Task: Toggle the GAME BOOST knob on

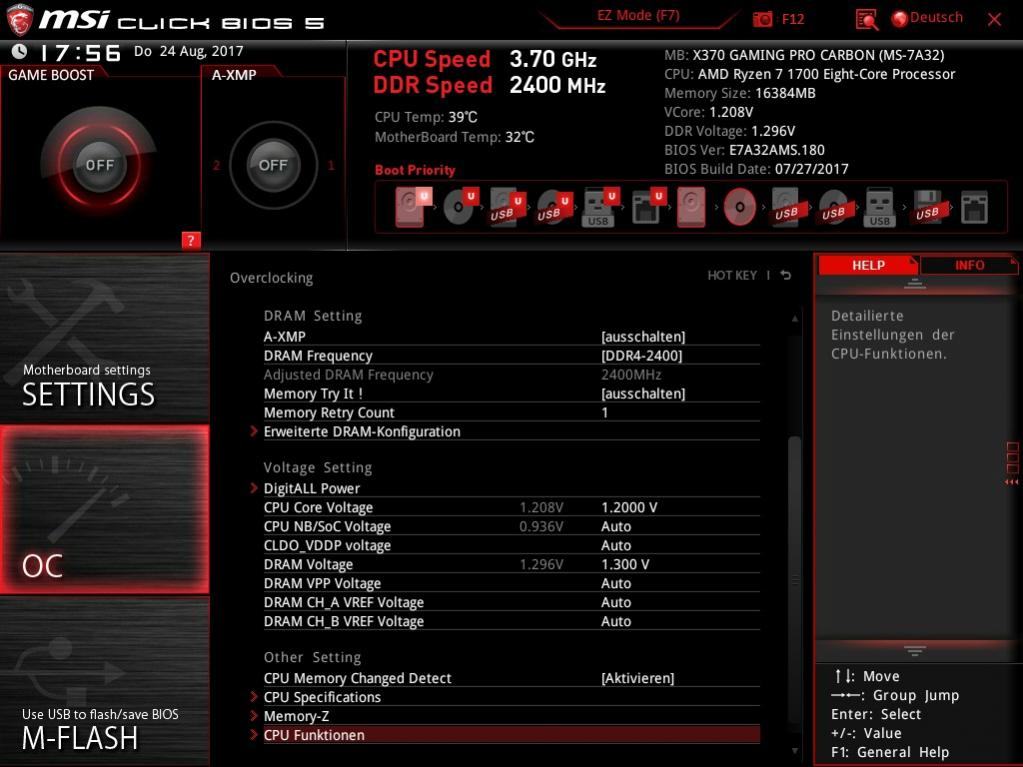Action: coord(99,164)
